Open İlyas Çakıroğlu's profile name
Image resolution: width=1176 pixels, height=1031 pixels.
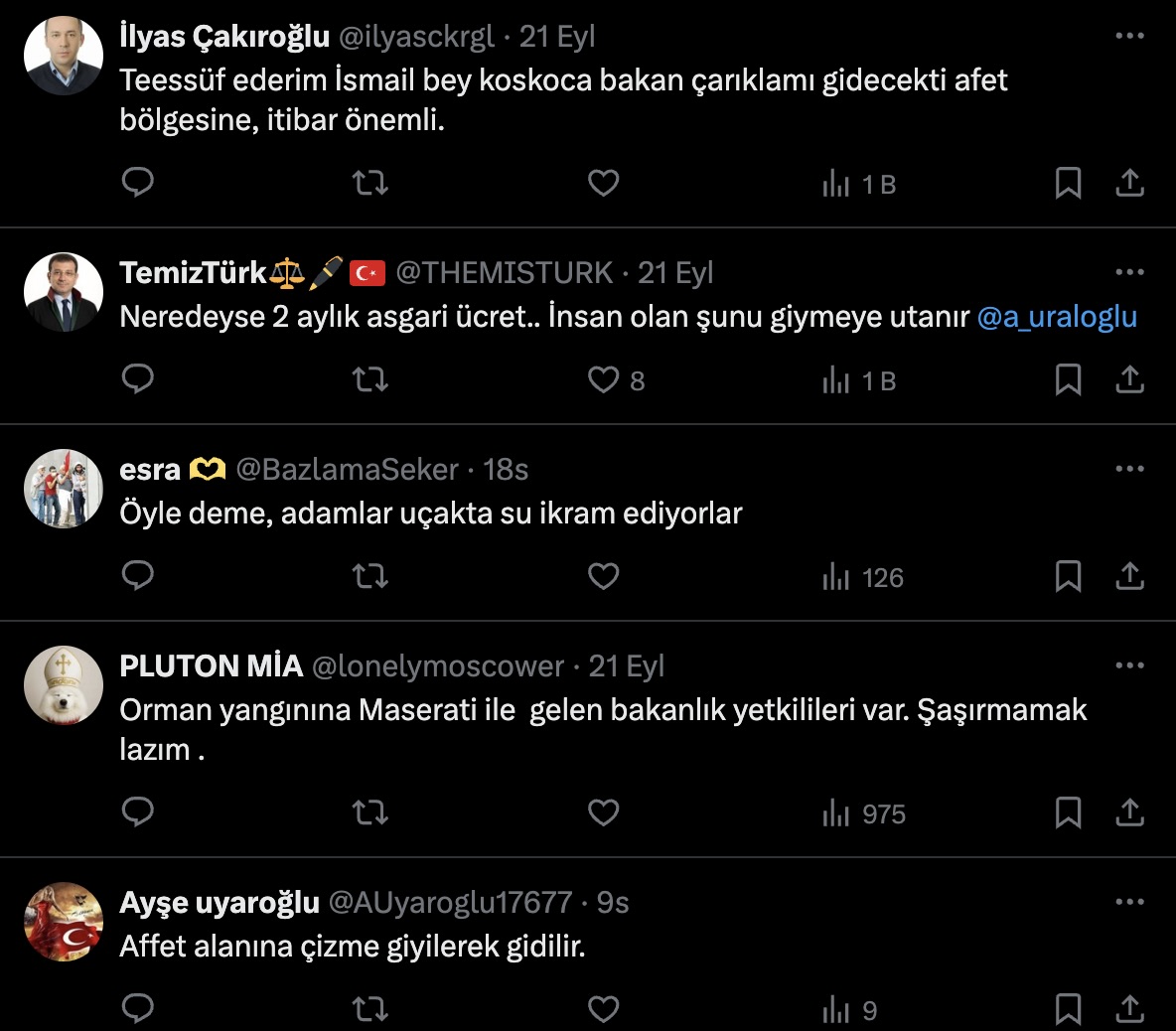(224, 37)
